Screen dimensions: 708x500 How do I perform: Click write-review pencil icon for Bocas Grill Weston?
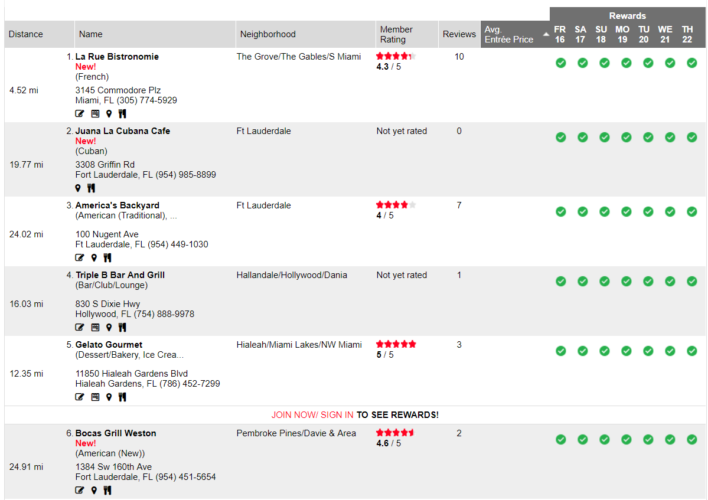79,490
